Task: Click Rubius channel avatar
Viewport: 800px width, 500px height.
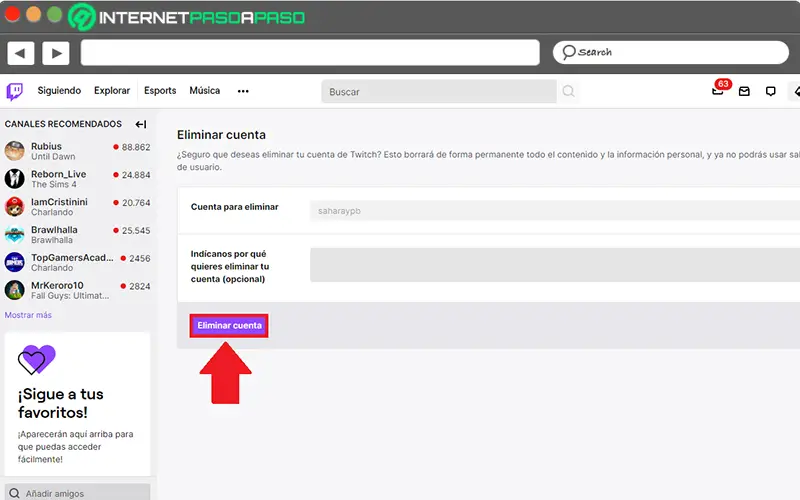Action: [14, 151]
